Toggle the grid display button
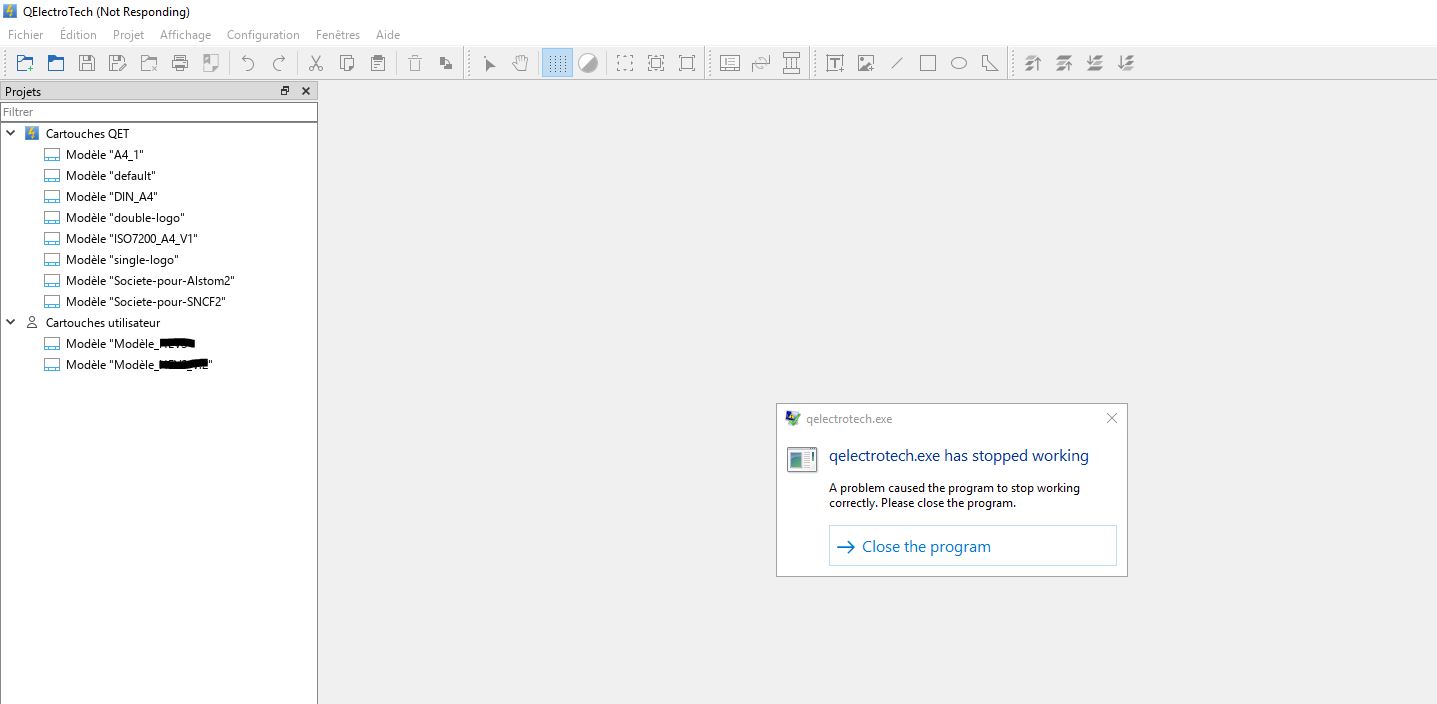 point(557,63)
